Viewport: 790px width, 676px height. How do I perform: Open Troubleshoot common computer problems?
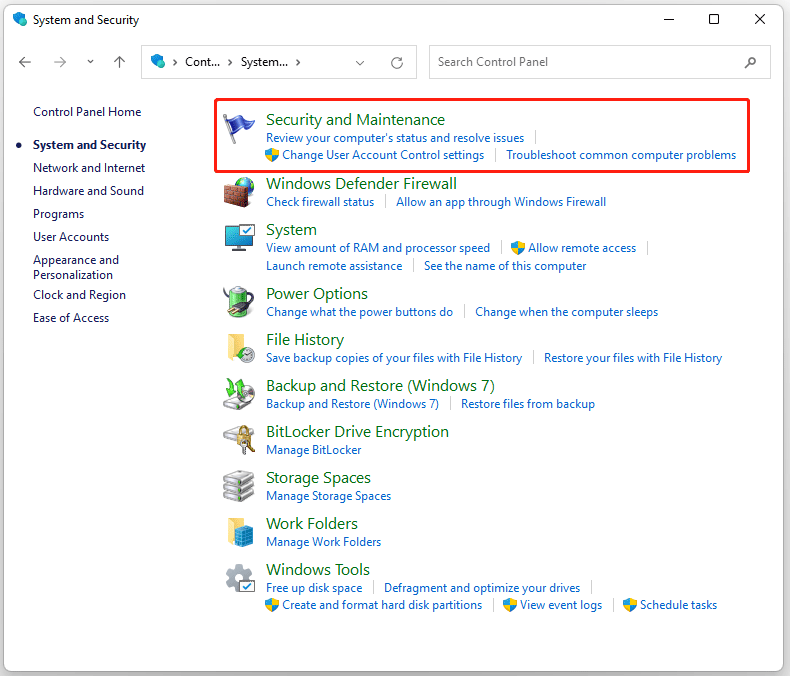(621, 155)
